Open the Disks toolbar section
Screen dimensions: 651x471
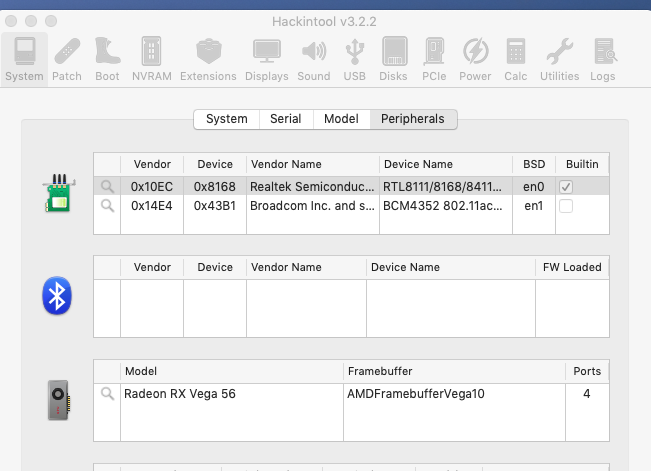[394, 59]
